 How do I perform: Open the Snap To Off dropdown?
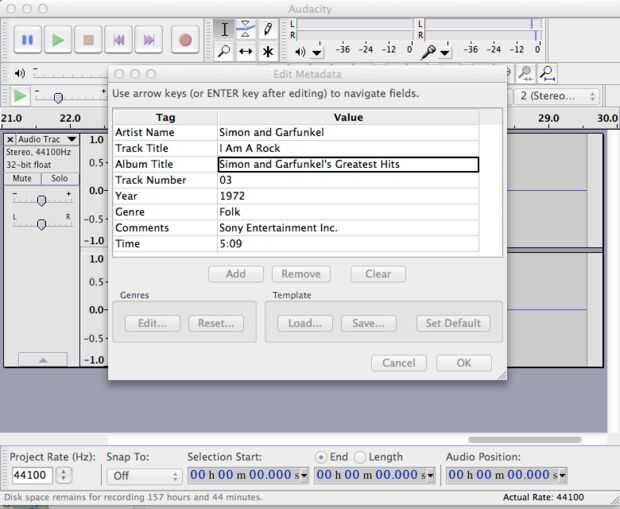[144, 476]
